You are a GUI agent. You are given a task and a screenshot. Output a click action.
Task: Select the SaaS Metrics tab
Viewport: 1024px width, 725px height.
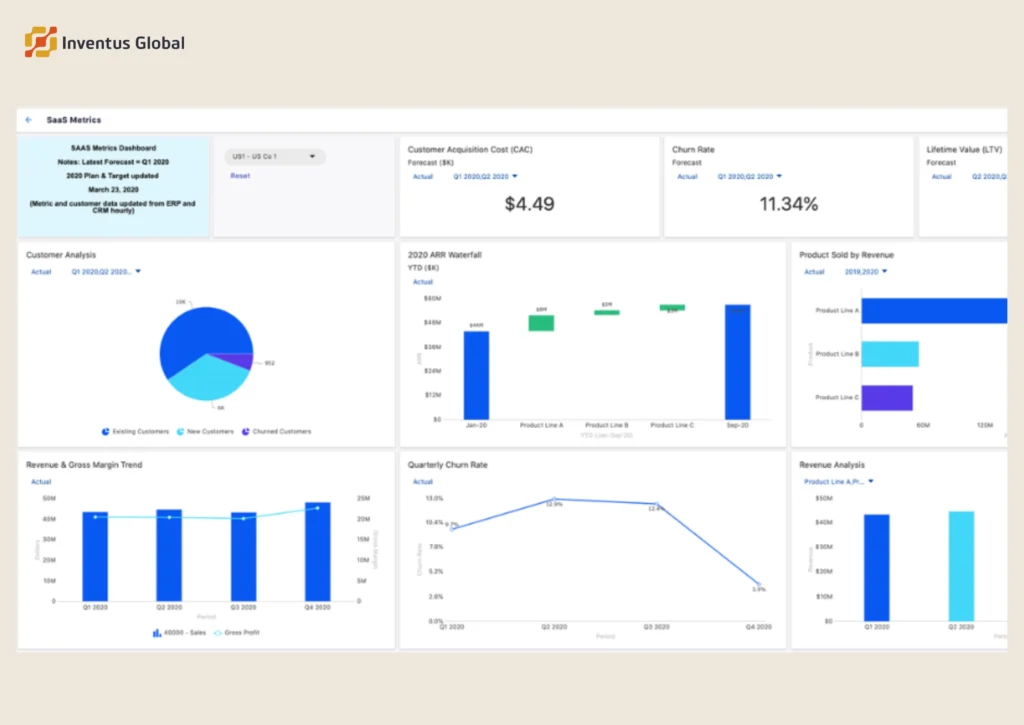click(x=74, y=119)
